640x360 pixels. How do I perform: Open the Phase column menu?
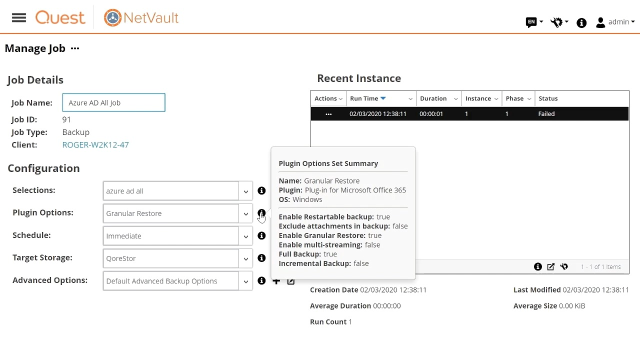[x=529, y=99]
